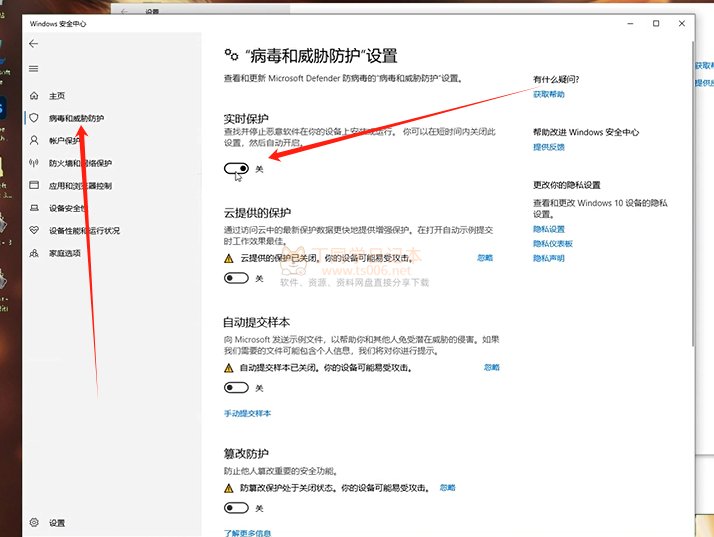Click the warning icon for 云提供的保护已关闭
714x537 pixels.
(229, 259)
